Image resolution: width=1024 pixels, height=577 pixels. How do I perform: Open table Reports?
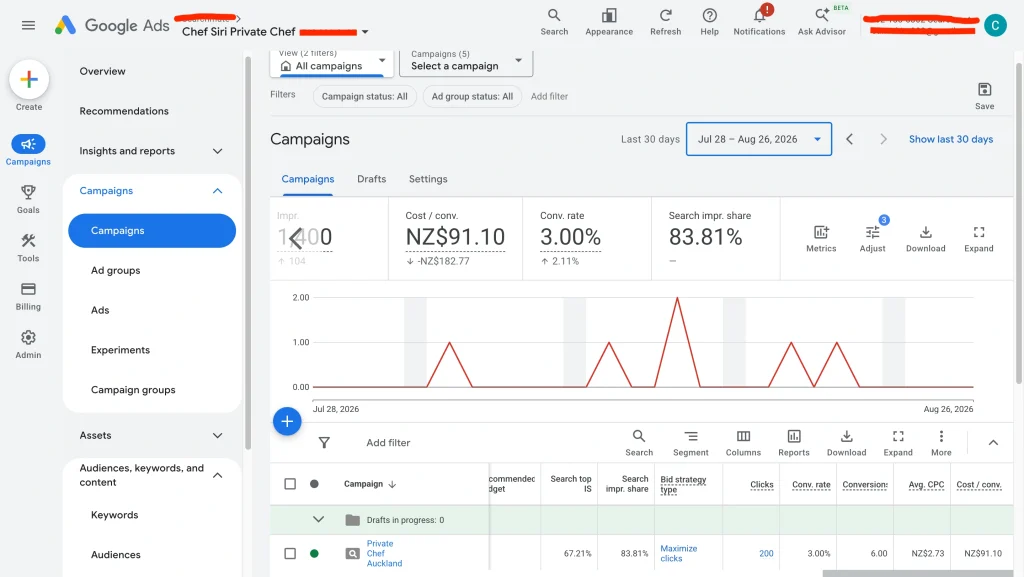[x=793, y=443]
